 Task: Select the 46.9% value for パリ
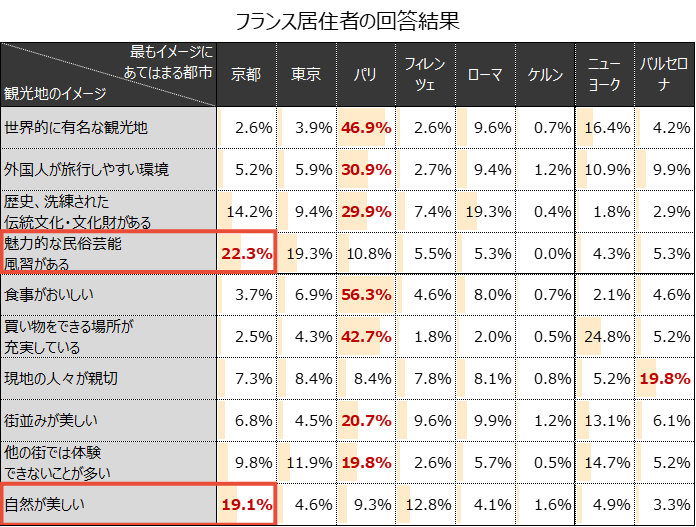(365, 128)
